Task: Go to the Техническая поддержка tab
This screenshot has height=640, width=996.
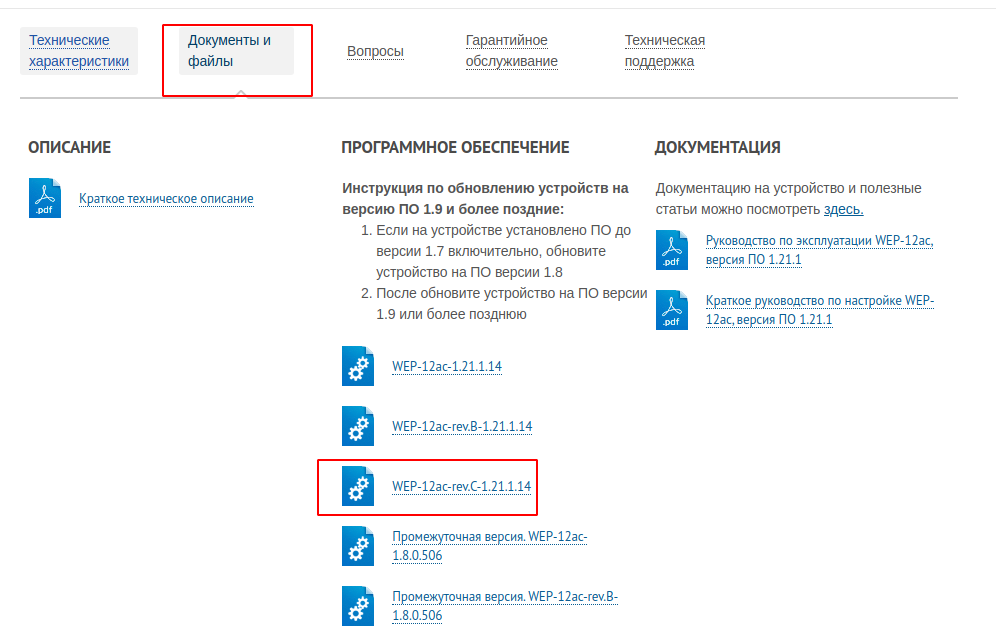Action: point(664,51)
